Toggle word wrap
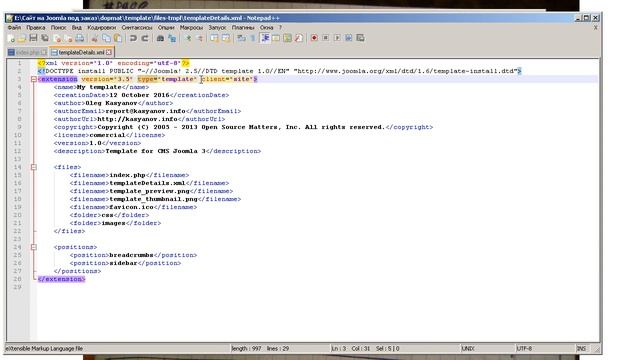The width and height of the screenshot is (640, 360). click(x=241, y=38)
